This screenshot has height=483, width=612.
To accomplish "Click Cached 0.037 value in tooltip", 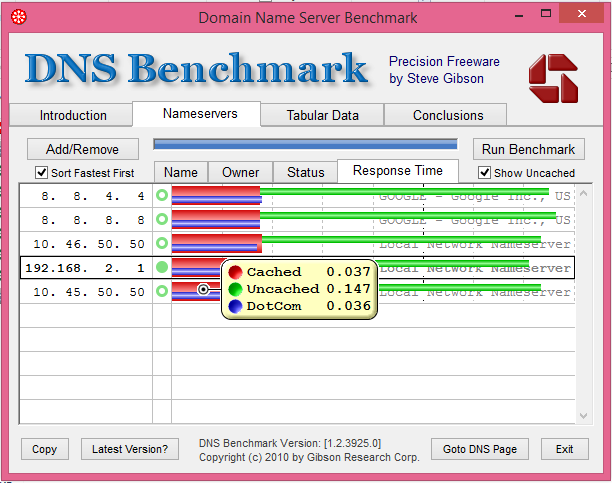I will click(x=348, y=272).
